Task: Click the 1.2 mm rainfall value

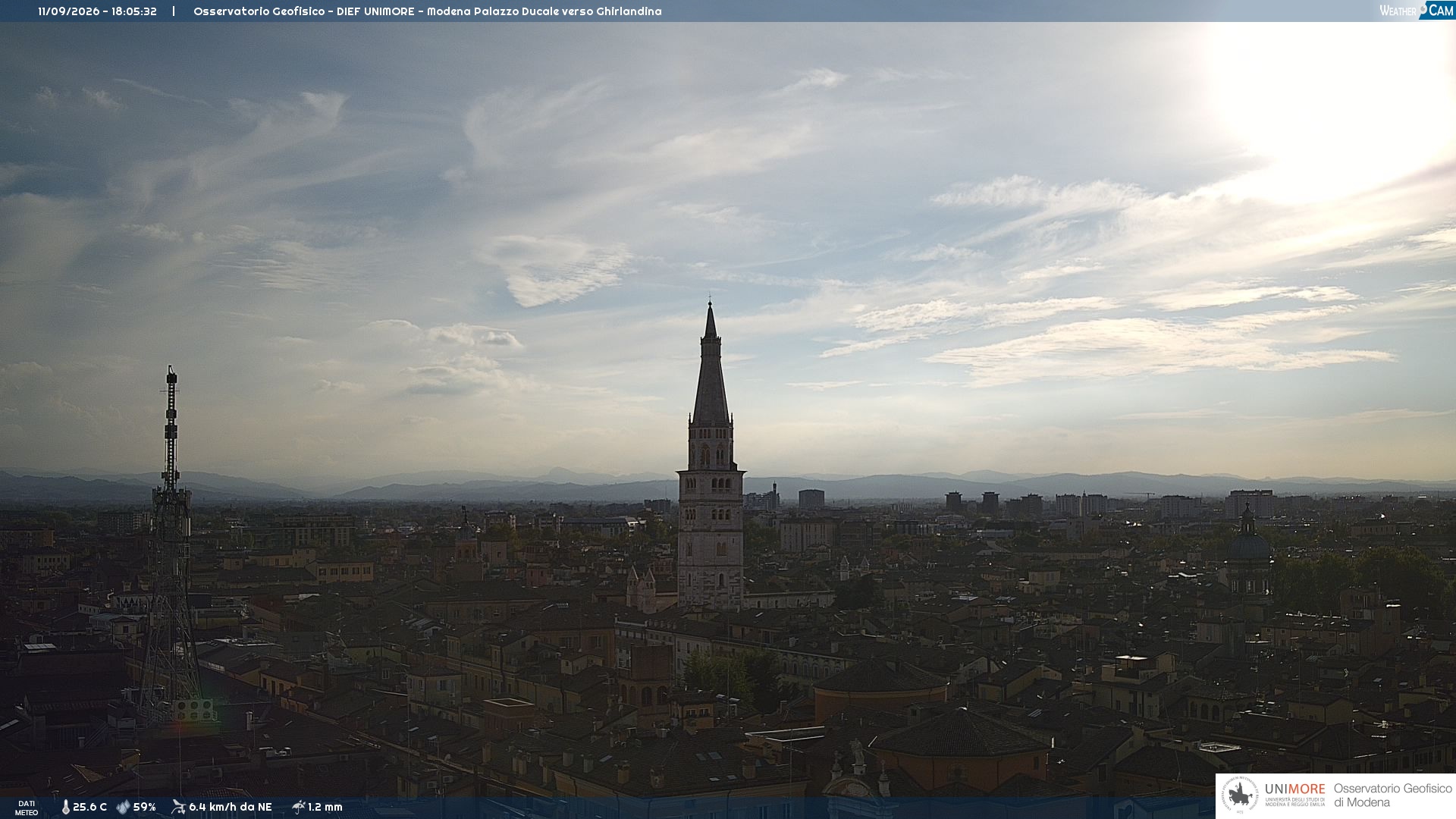Action: 325,808
